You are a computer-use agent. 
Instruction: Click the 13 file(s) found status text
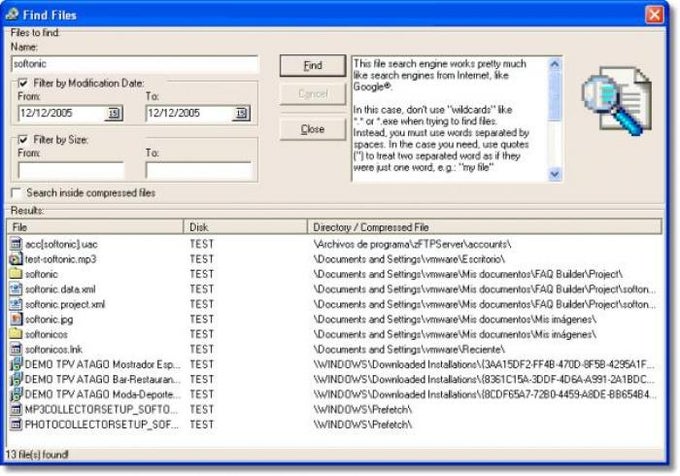point(37,455)
